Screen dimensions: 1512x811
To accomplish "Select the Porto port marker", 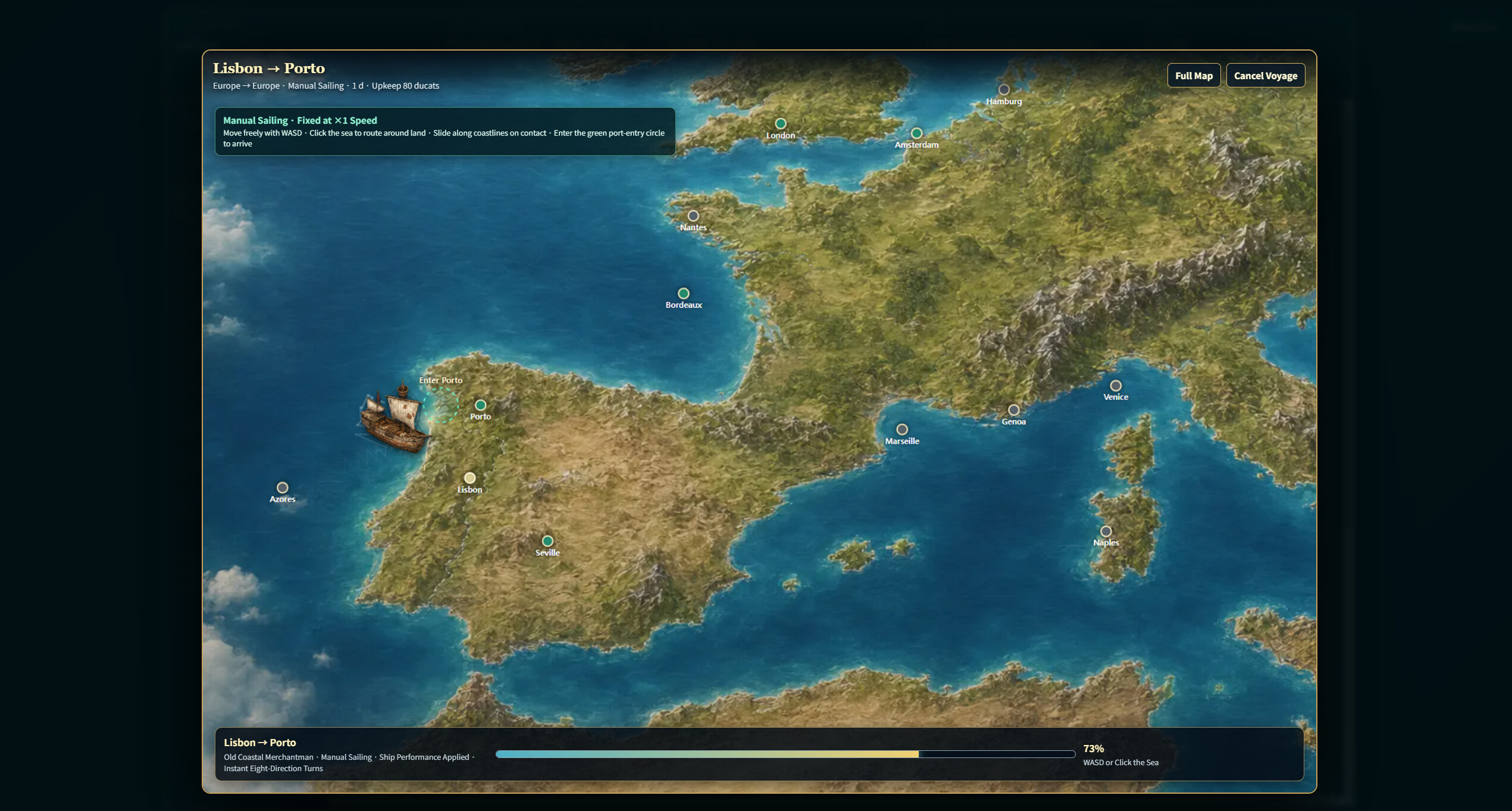I will click(x=480, y=405).
